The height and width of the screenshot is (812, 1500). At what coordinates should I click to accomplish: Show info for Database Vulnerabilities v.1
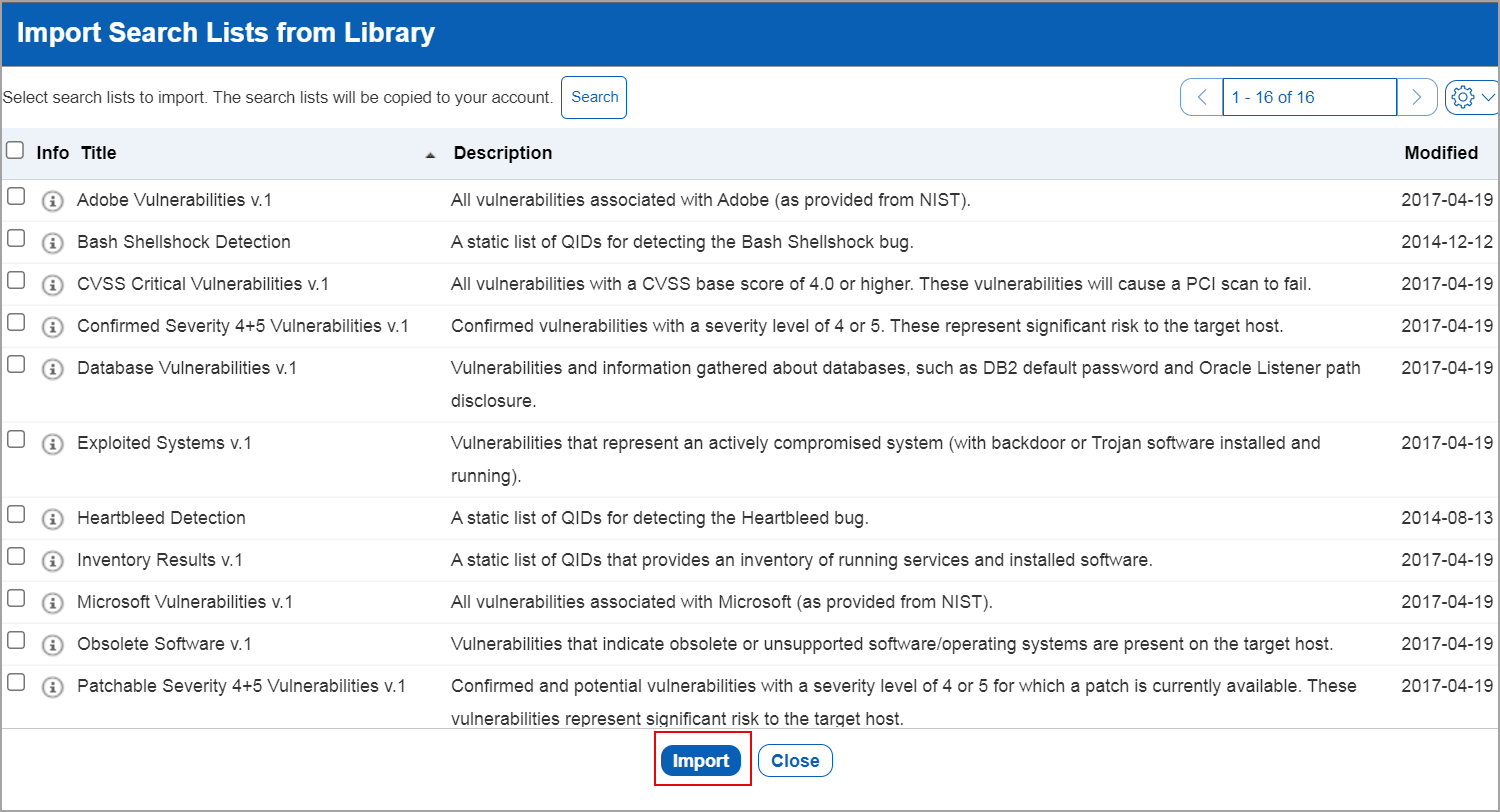[x=52, y=369]
